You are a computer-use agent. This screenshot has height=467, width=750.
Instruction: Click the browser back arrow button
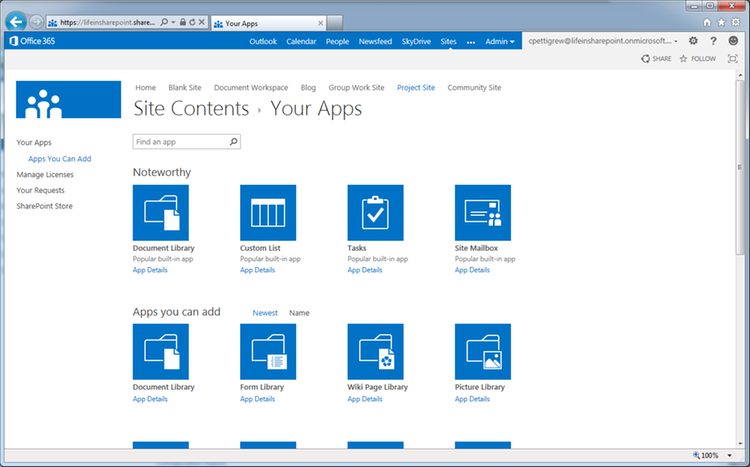[x=16, y=22]
